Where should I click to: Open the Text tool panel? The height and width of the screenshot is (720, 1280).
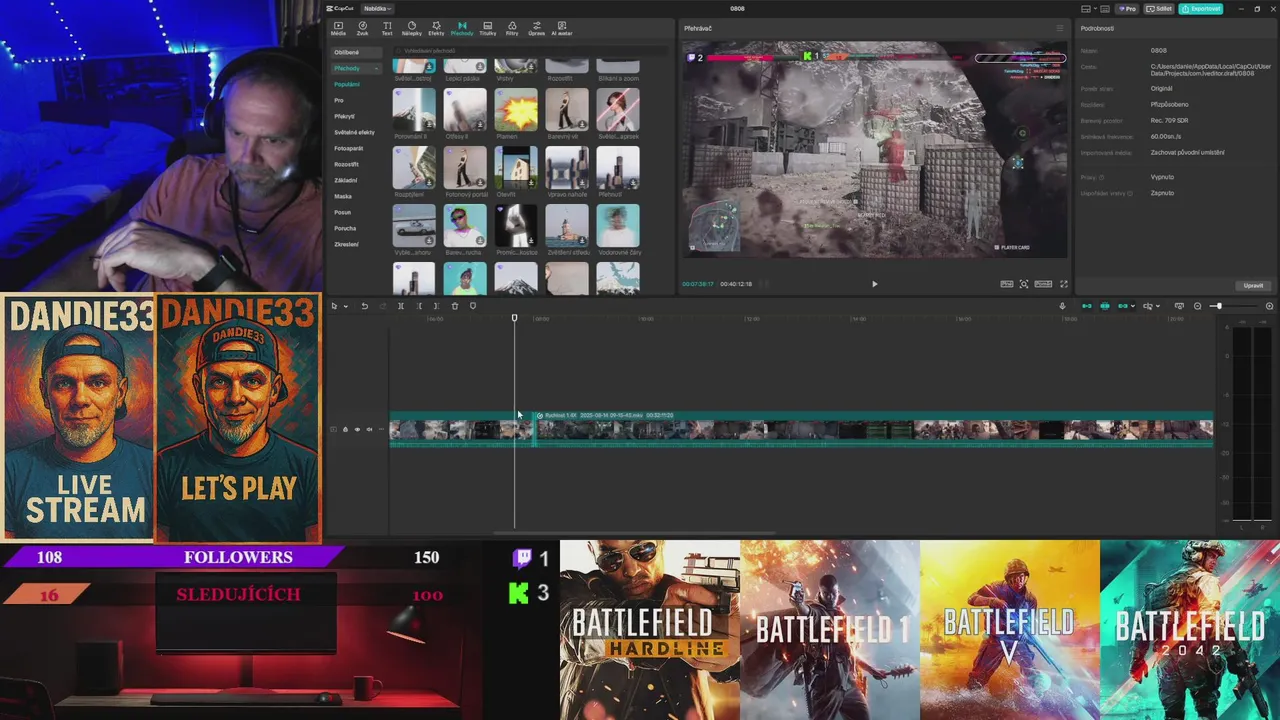coord(387,28)
